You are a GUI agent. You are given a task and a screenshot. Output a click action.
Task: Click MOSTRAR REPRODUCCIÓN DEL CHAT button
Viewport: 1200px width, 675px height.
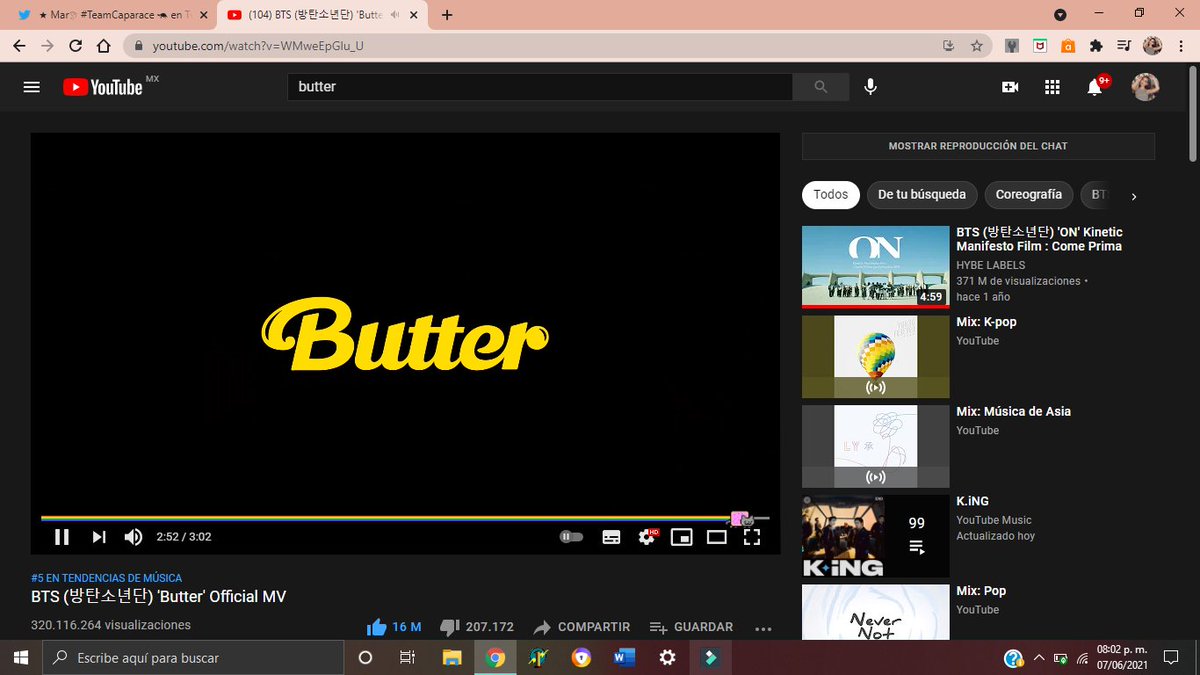click(x=978, y=146)
